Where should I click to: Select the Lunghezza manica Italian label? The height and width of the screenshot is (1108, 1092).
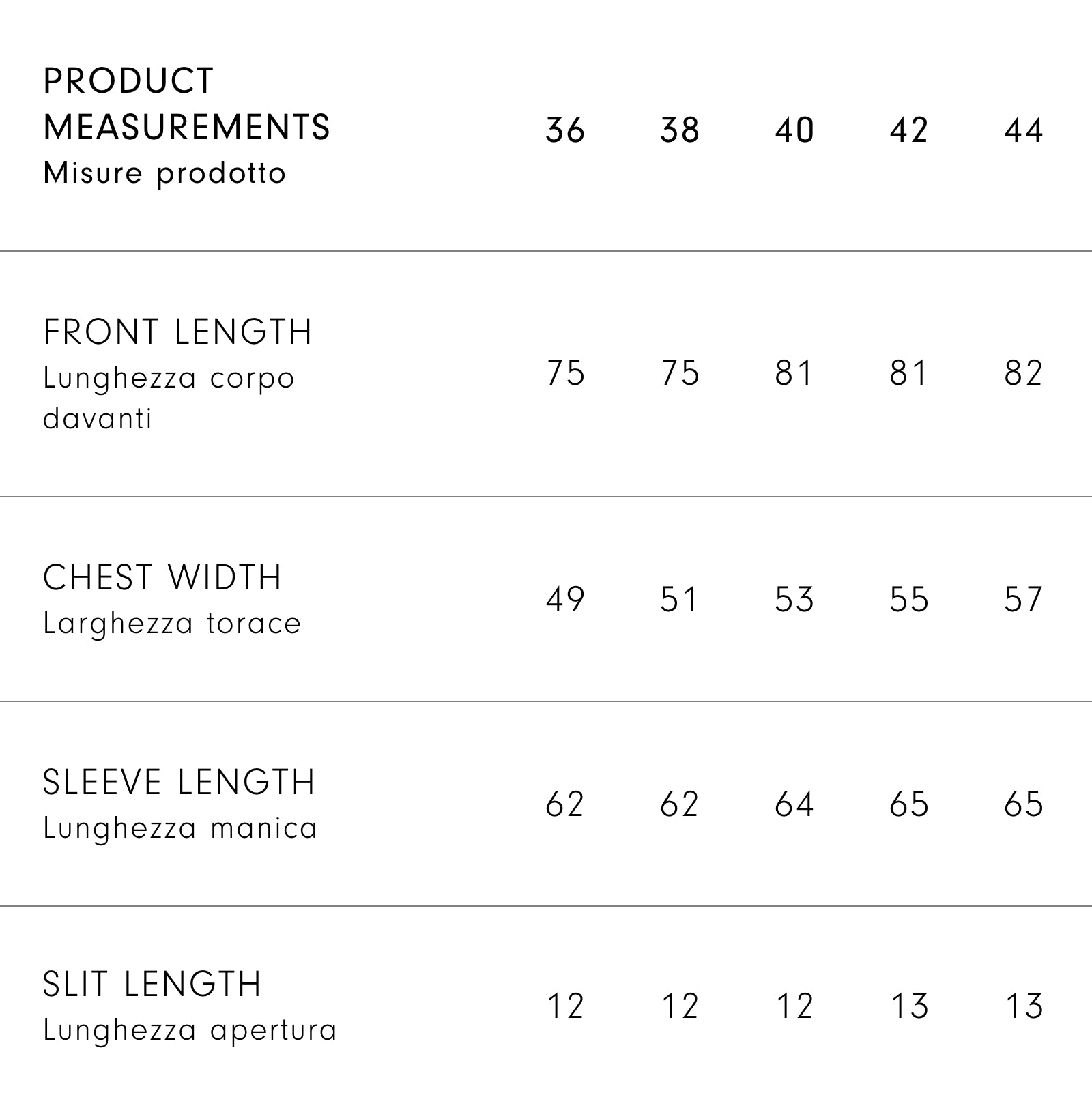coord(180,828)
